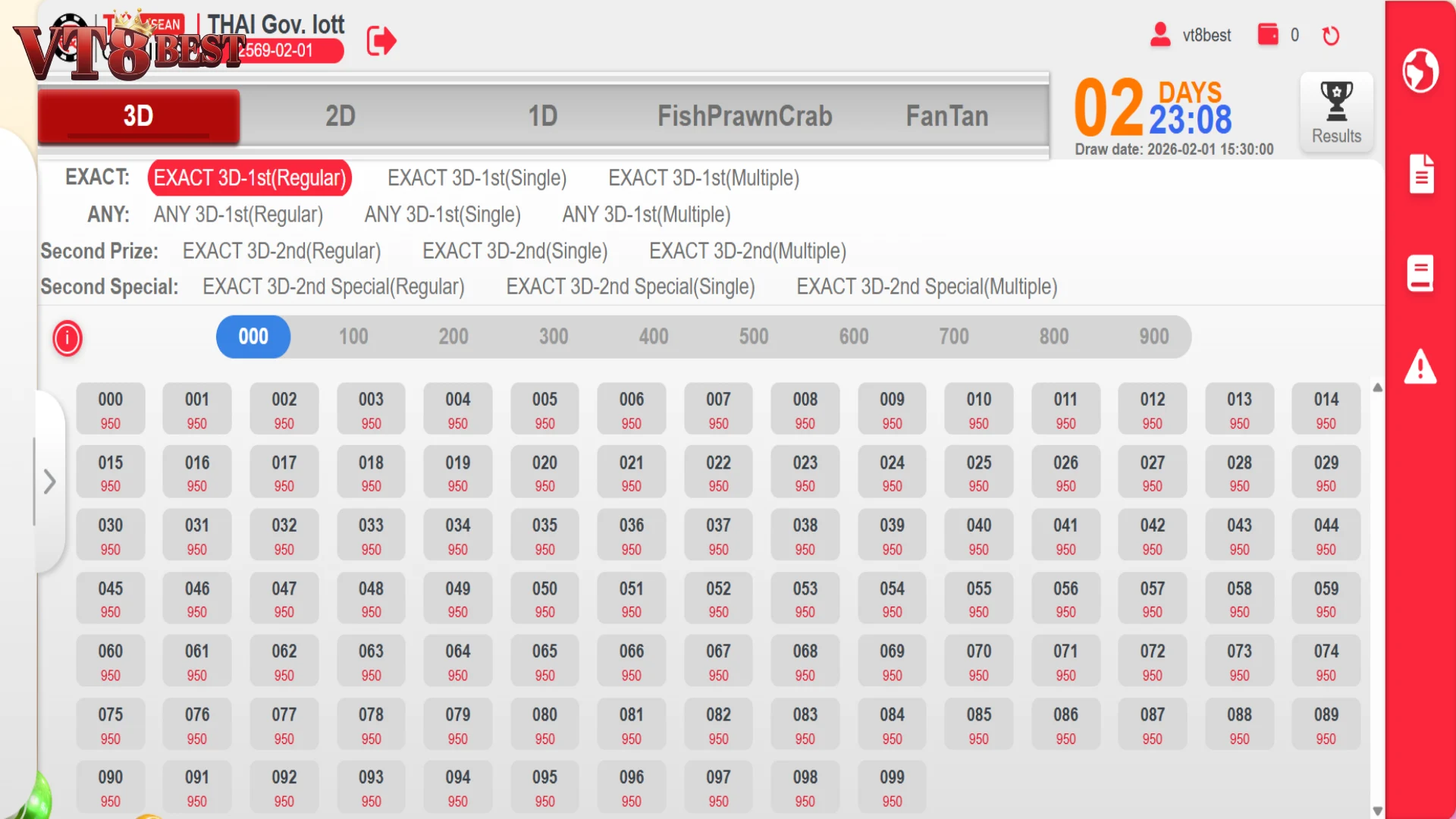
Task: Select number 007 bet tile
Action: pos(718,409)
